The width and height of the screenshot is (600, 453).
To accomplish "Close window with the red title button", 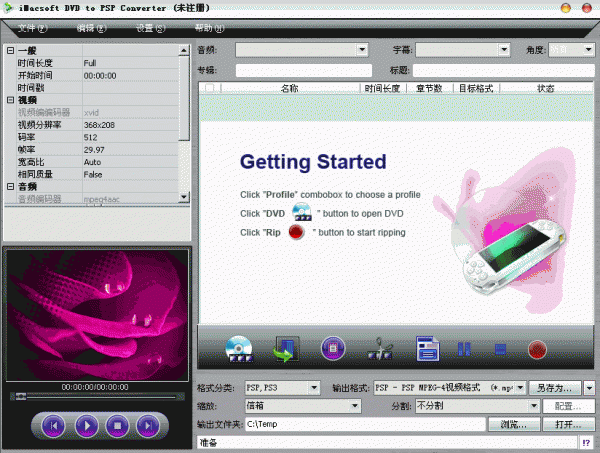I will (x=587, y=8).
